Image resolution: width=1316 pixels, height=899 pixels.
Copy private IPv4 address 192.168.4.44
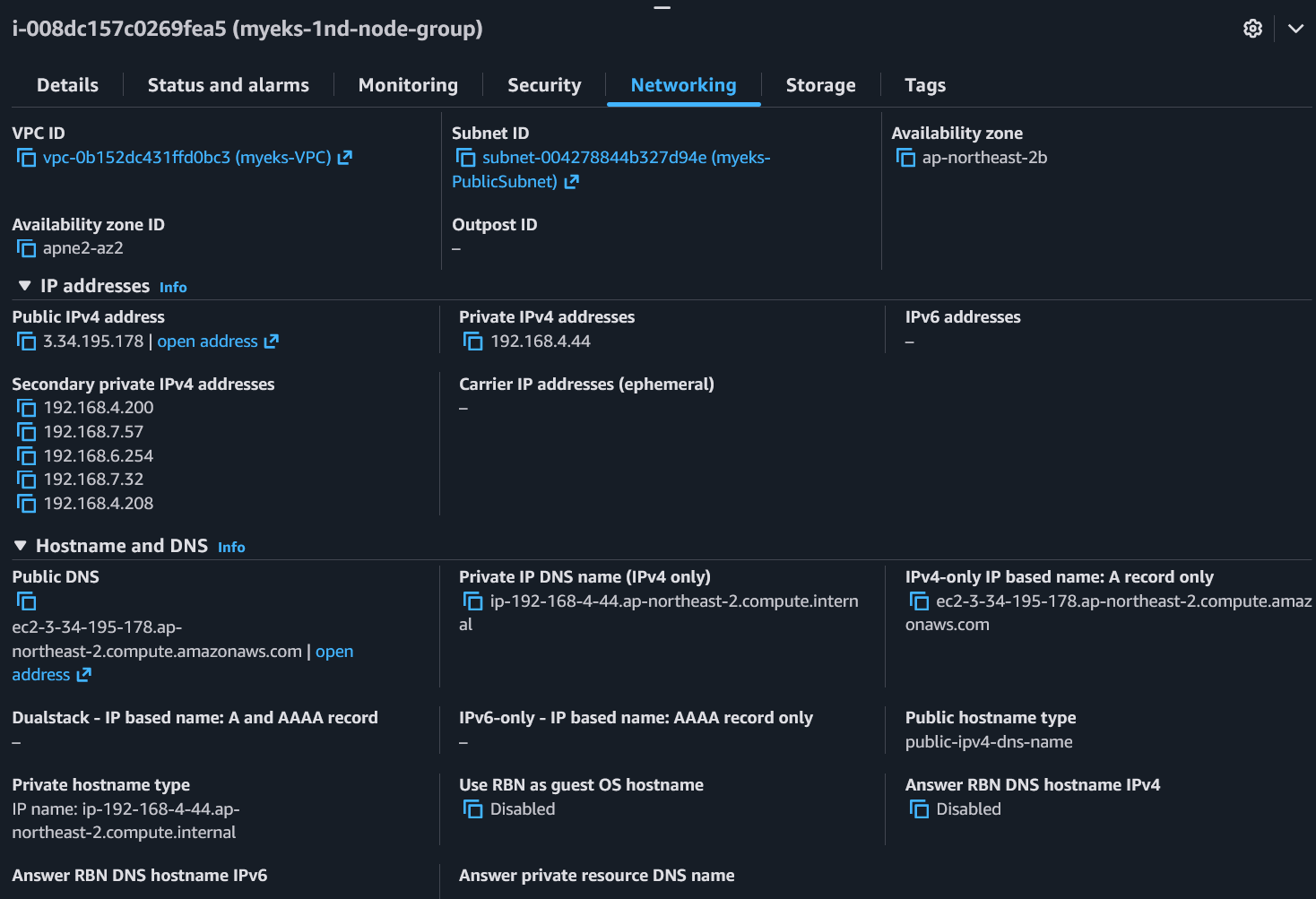(472, 341)
